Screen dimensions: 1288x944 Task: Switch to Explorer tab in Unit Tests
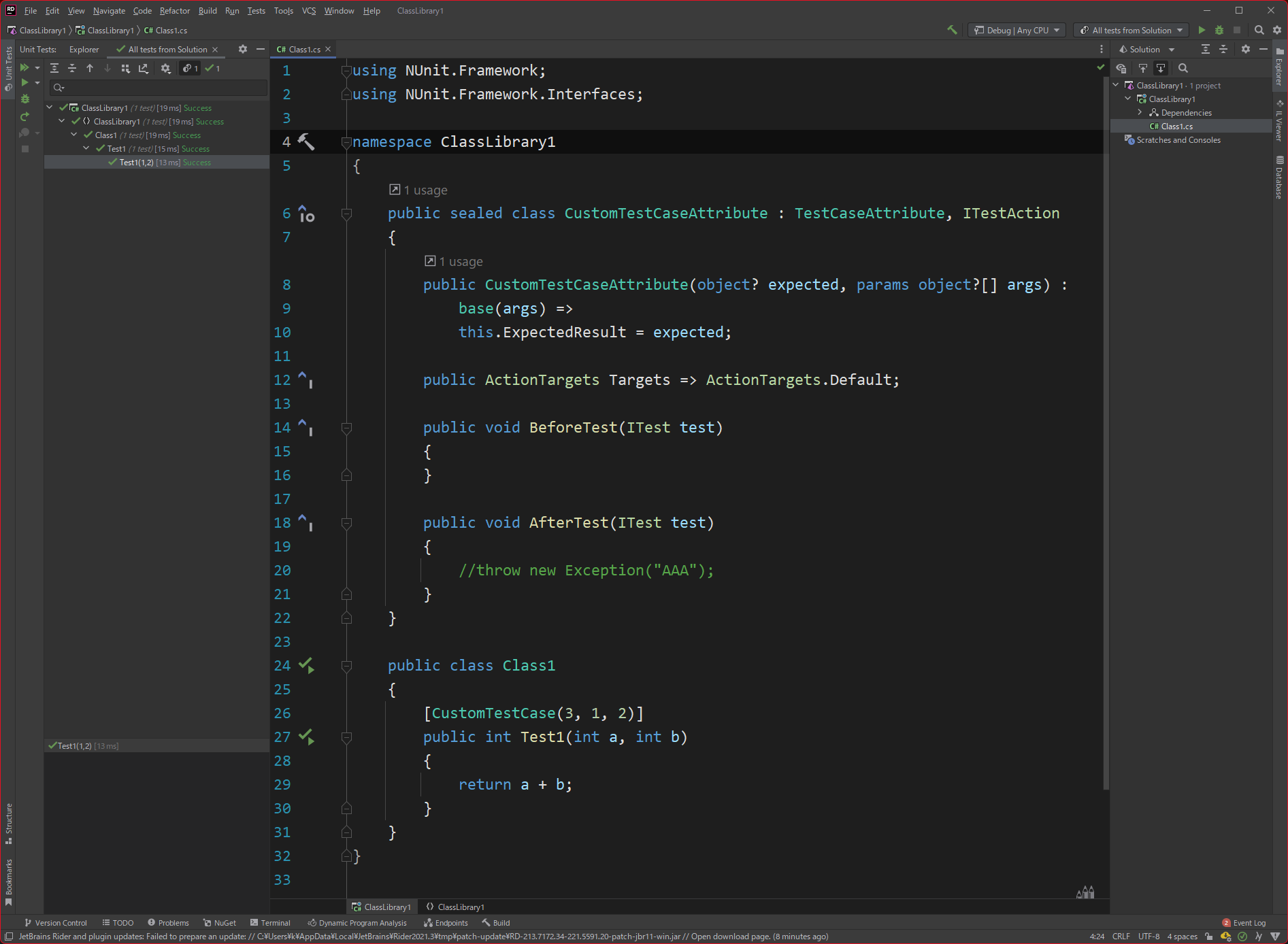(x=84, y=49)
